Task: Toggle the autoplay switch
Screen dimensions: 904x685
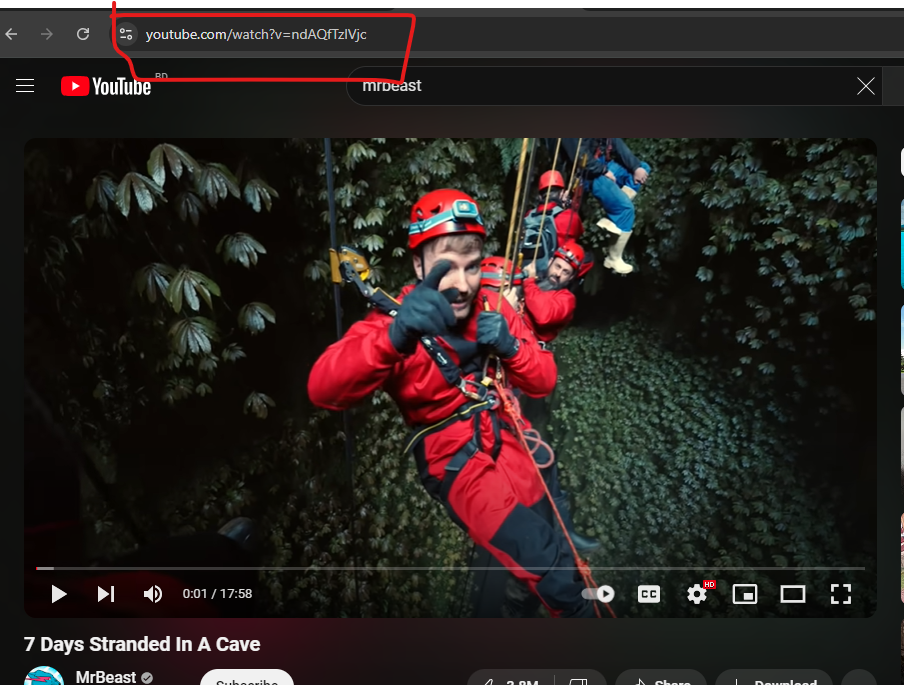Action: (x=598, y=594)
